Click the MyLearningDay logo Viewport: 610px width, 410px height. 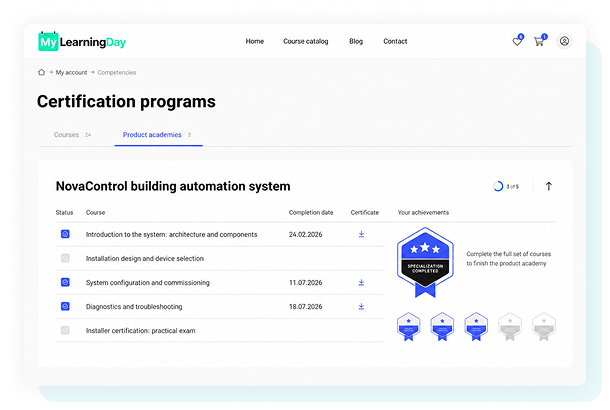82,41
